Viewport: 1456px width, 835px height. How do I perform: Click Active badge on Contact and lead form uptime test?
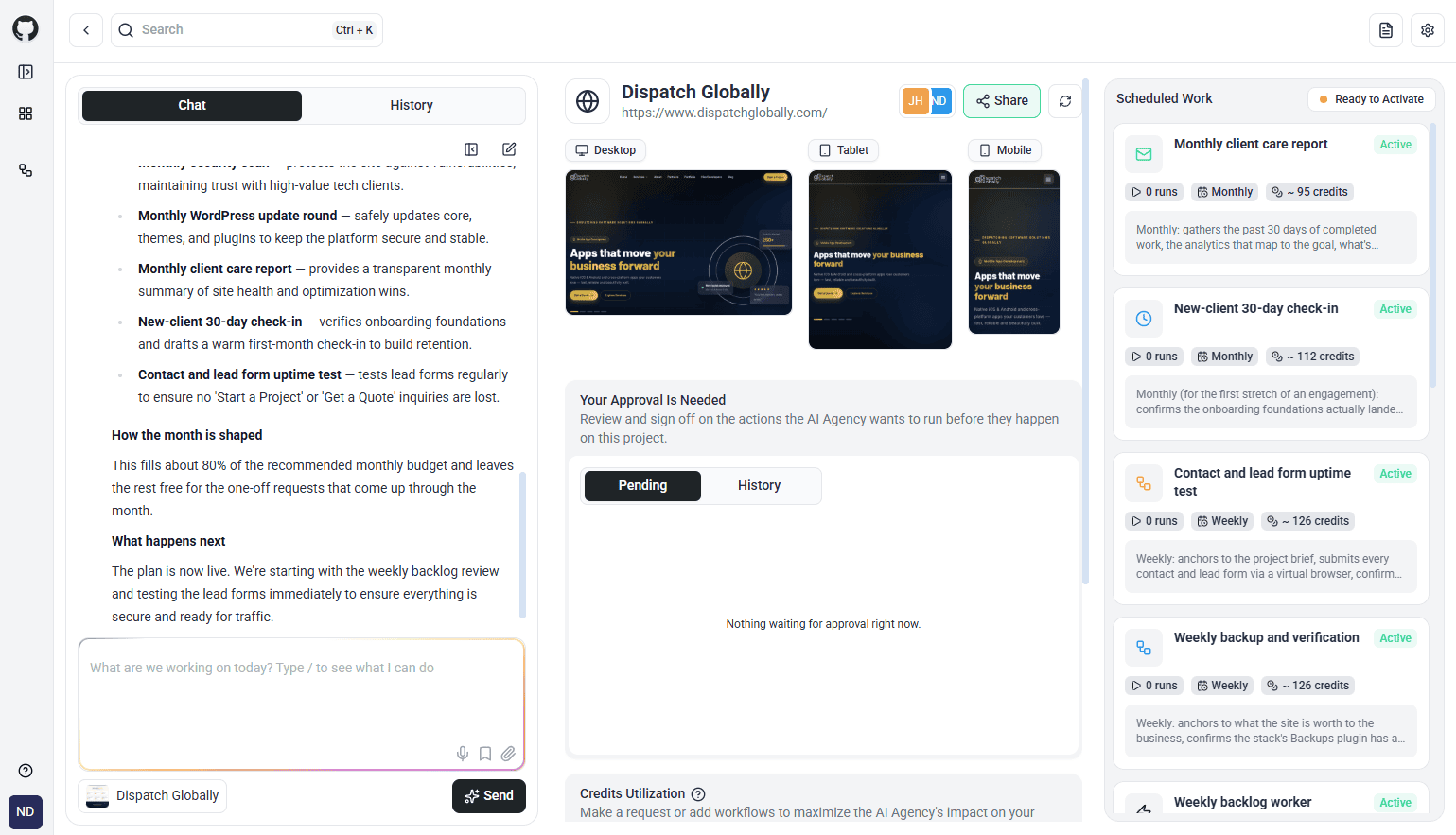(1395, 474)
